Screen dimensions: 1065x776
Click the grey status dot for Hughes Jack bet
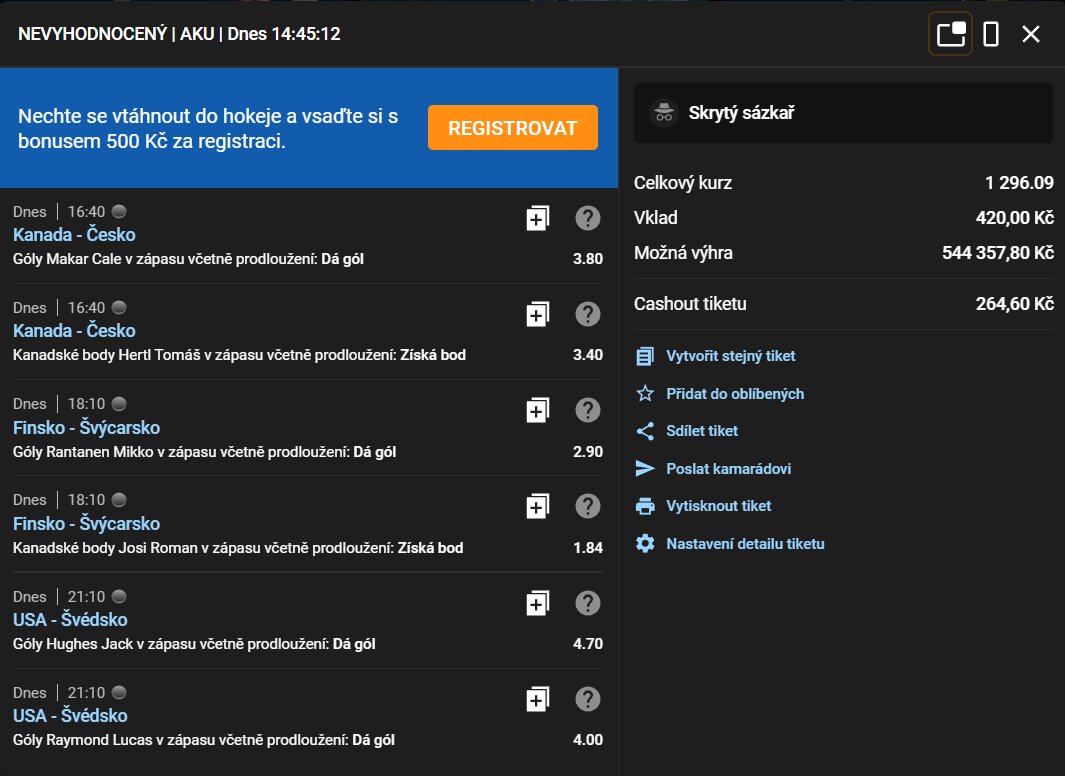[x=119, y=597]
